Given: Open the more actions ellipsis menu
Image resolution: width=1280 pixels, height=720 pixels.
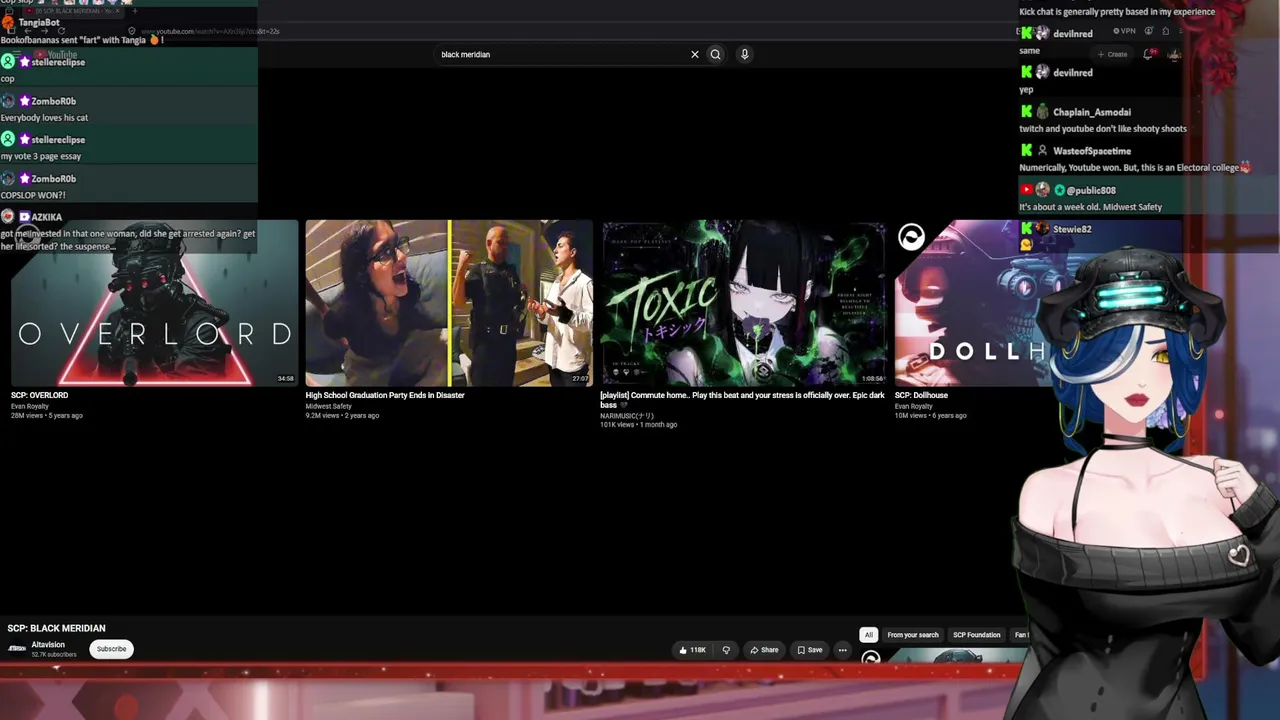Looking at the screenshot, I should coord(842,650).
